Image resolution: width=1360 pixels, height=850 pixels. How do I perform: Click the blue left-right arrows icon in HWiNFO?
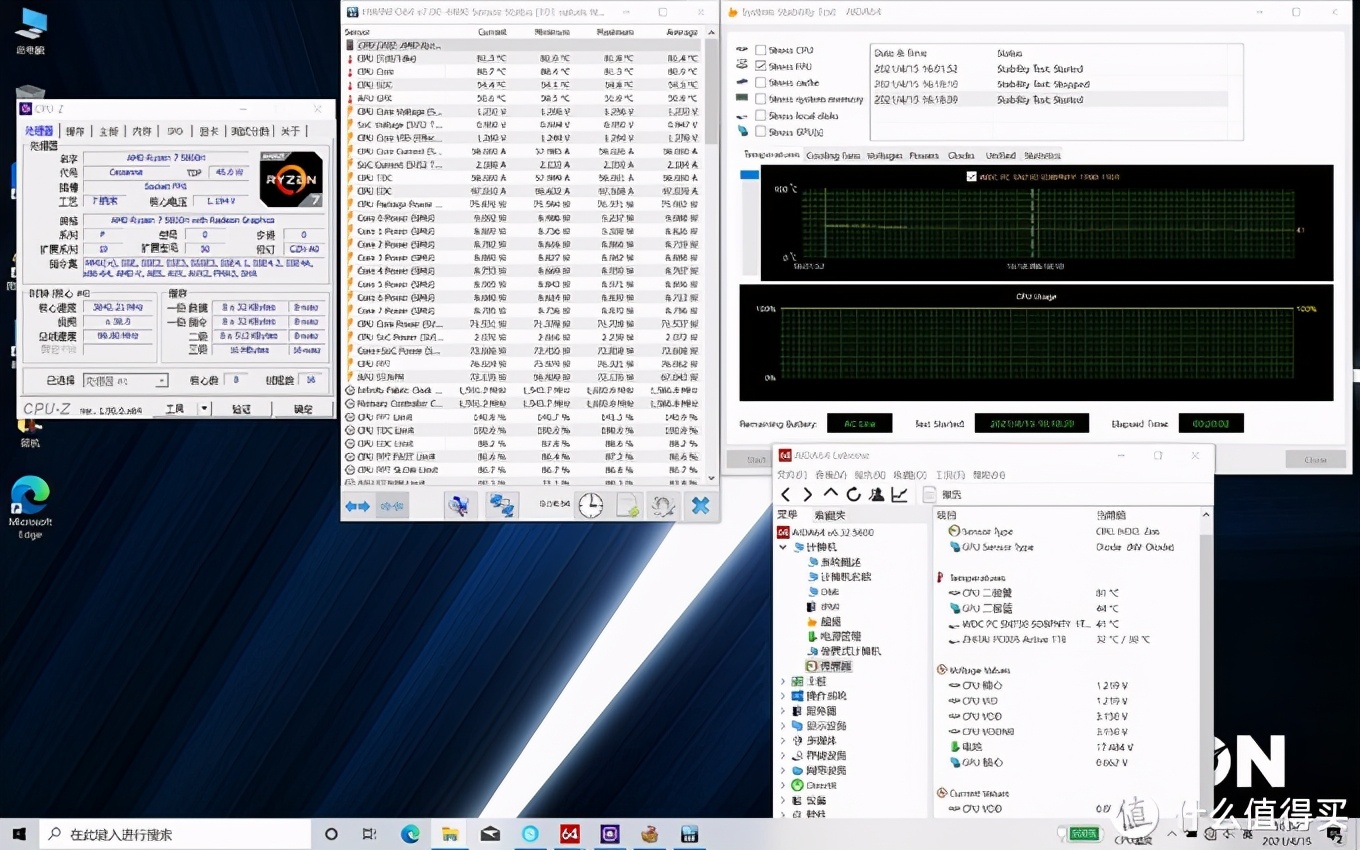point(357,506)
